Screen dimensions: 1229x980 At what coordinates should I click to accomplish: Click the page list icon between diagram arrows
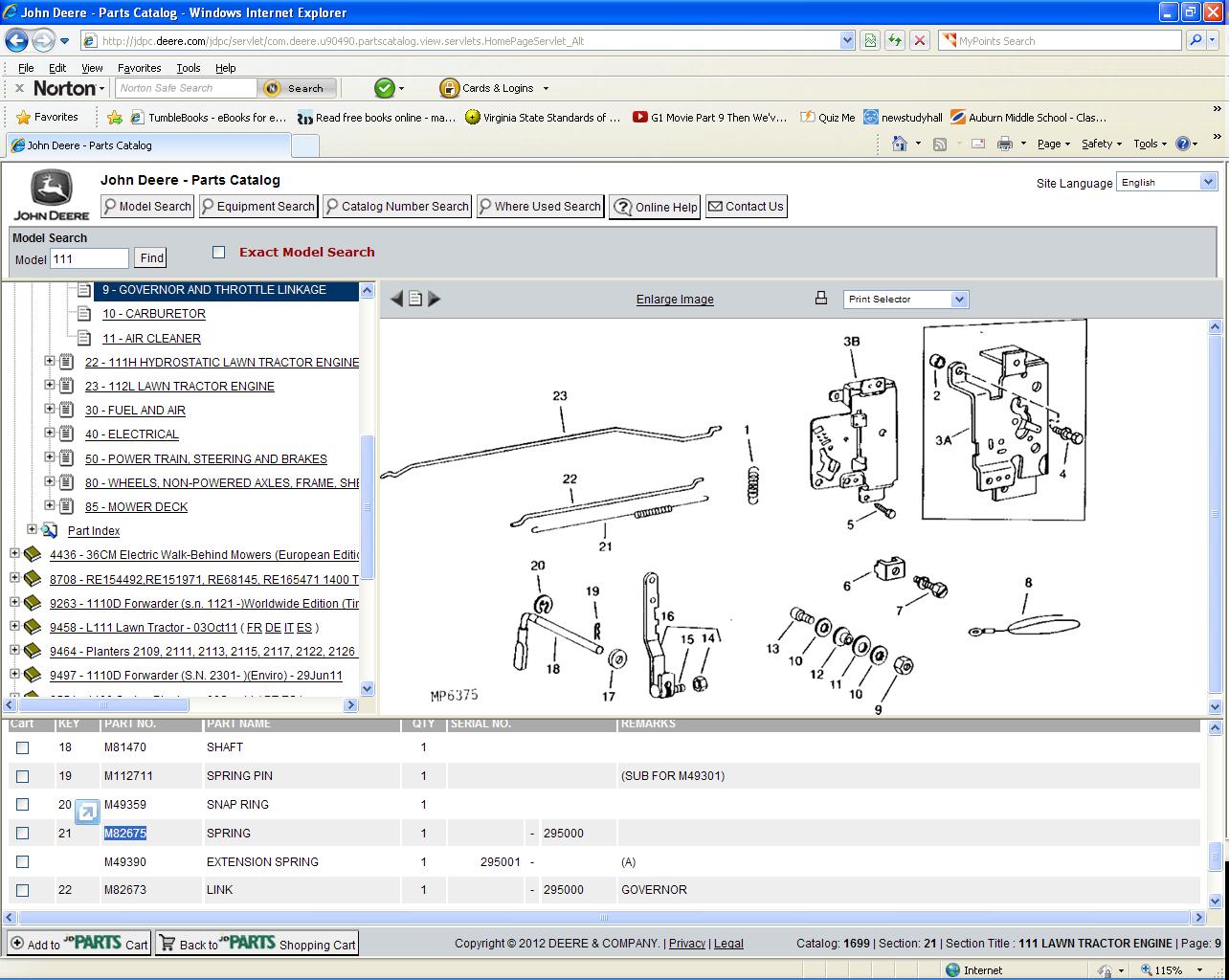coord(415,299)
